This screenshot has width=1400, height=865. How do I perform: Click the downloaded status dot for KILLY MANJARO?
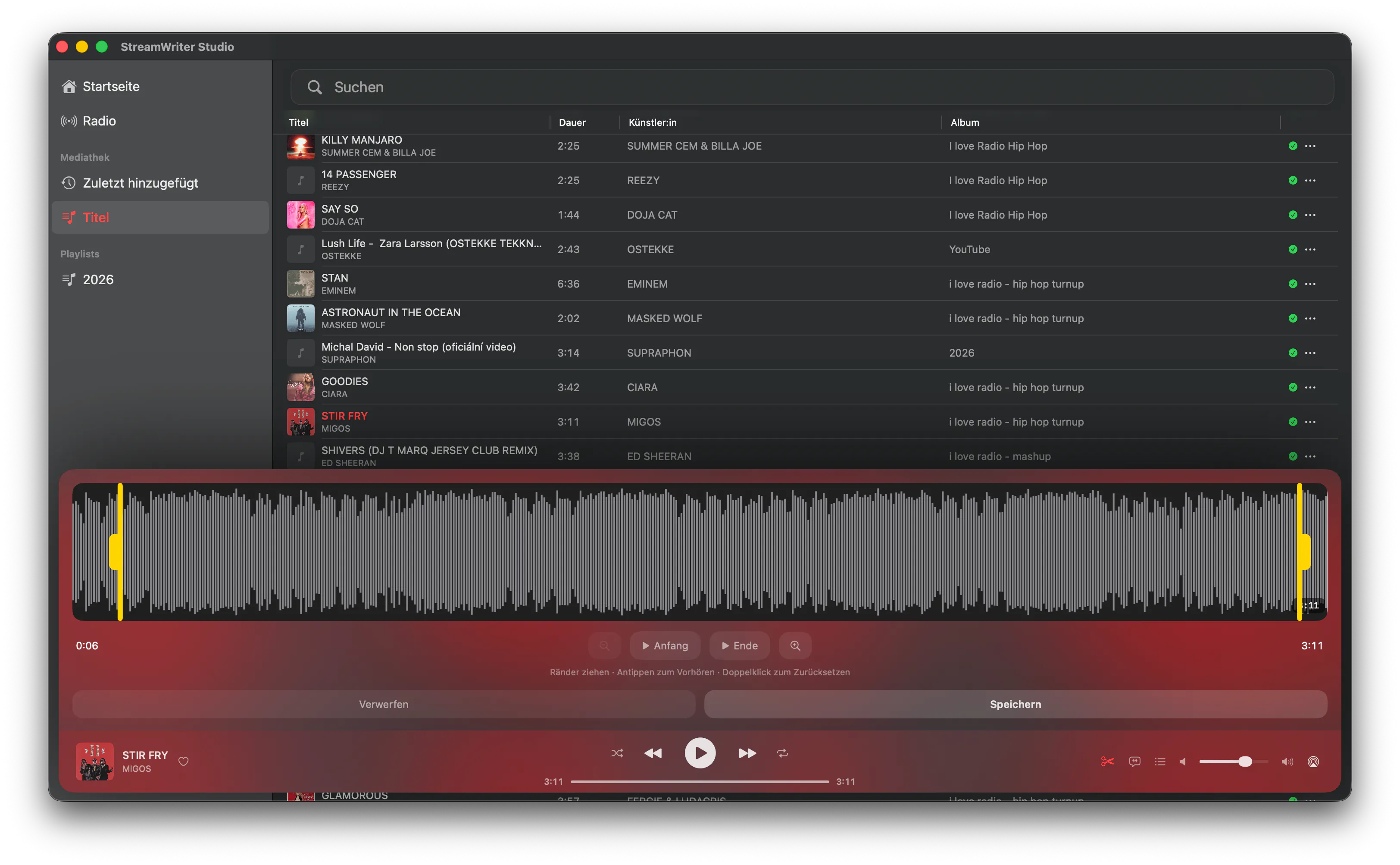coord(1293,146)
